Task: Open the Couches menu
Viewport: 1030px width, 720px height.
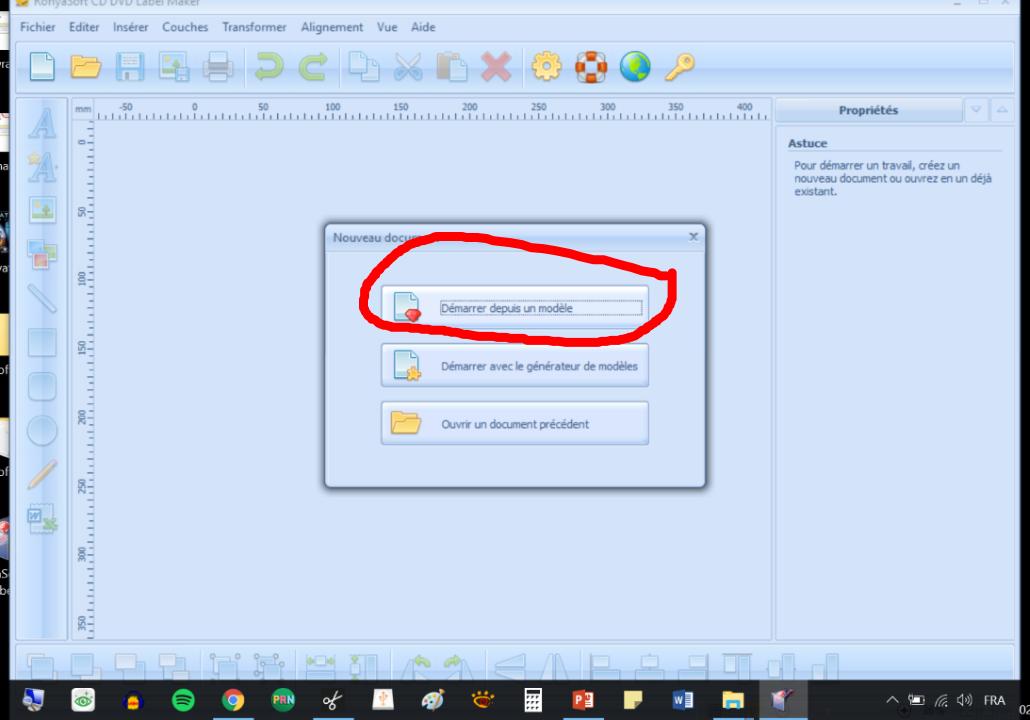Action: coord(185,27)
